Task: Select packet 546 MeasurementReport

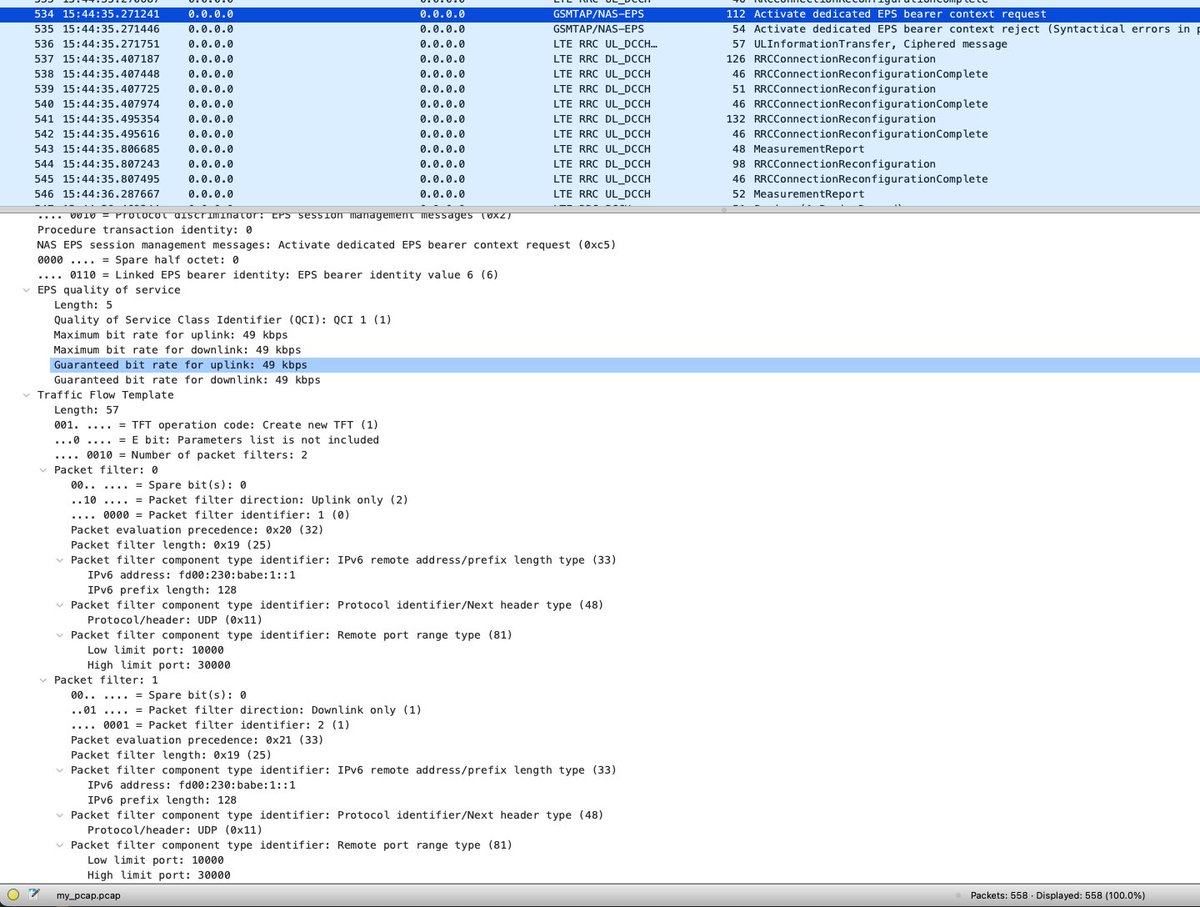Action: [600, 194]
